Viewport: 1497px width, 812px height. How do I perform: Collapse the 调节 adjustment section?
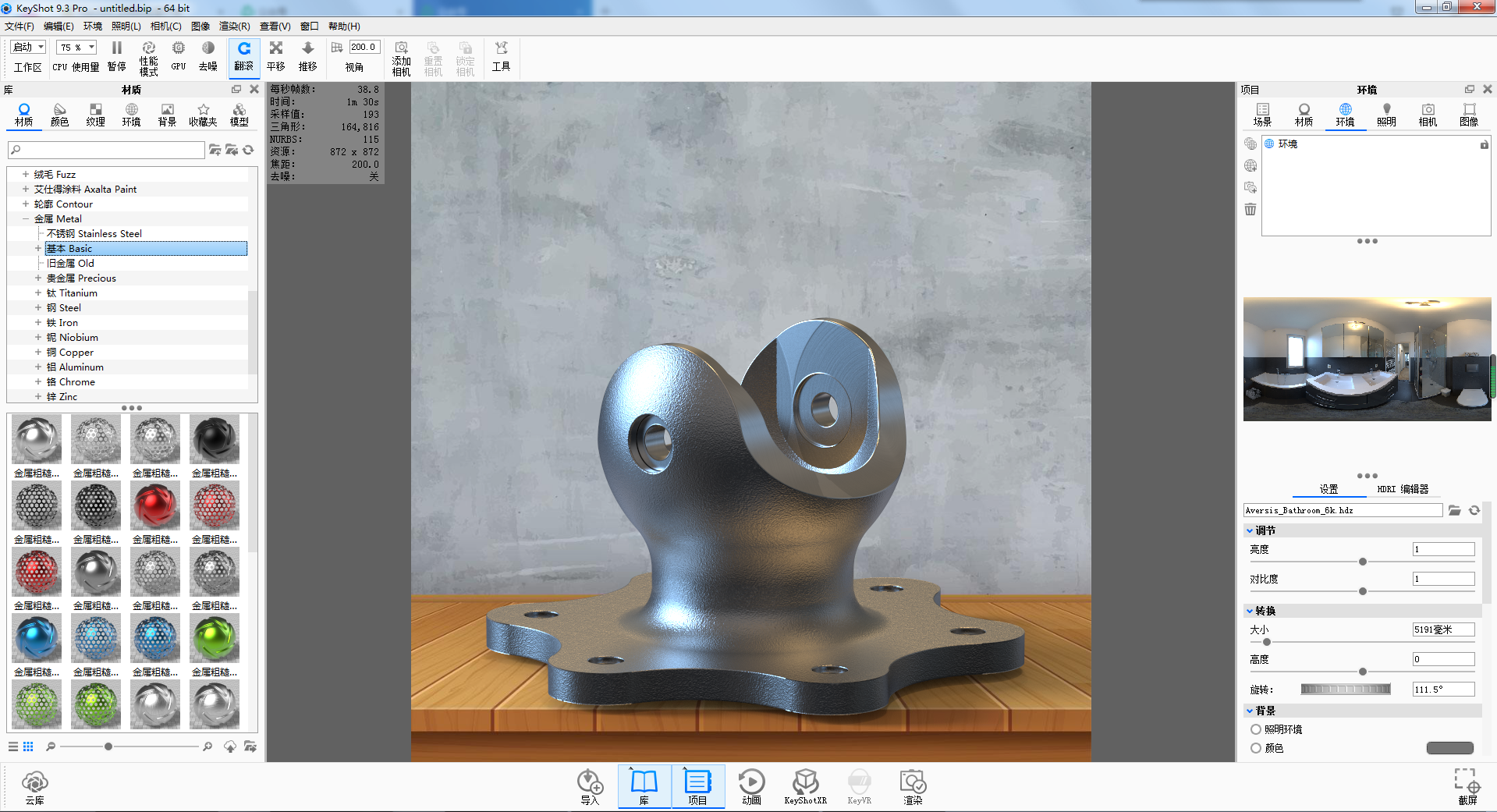[1250, 530]
